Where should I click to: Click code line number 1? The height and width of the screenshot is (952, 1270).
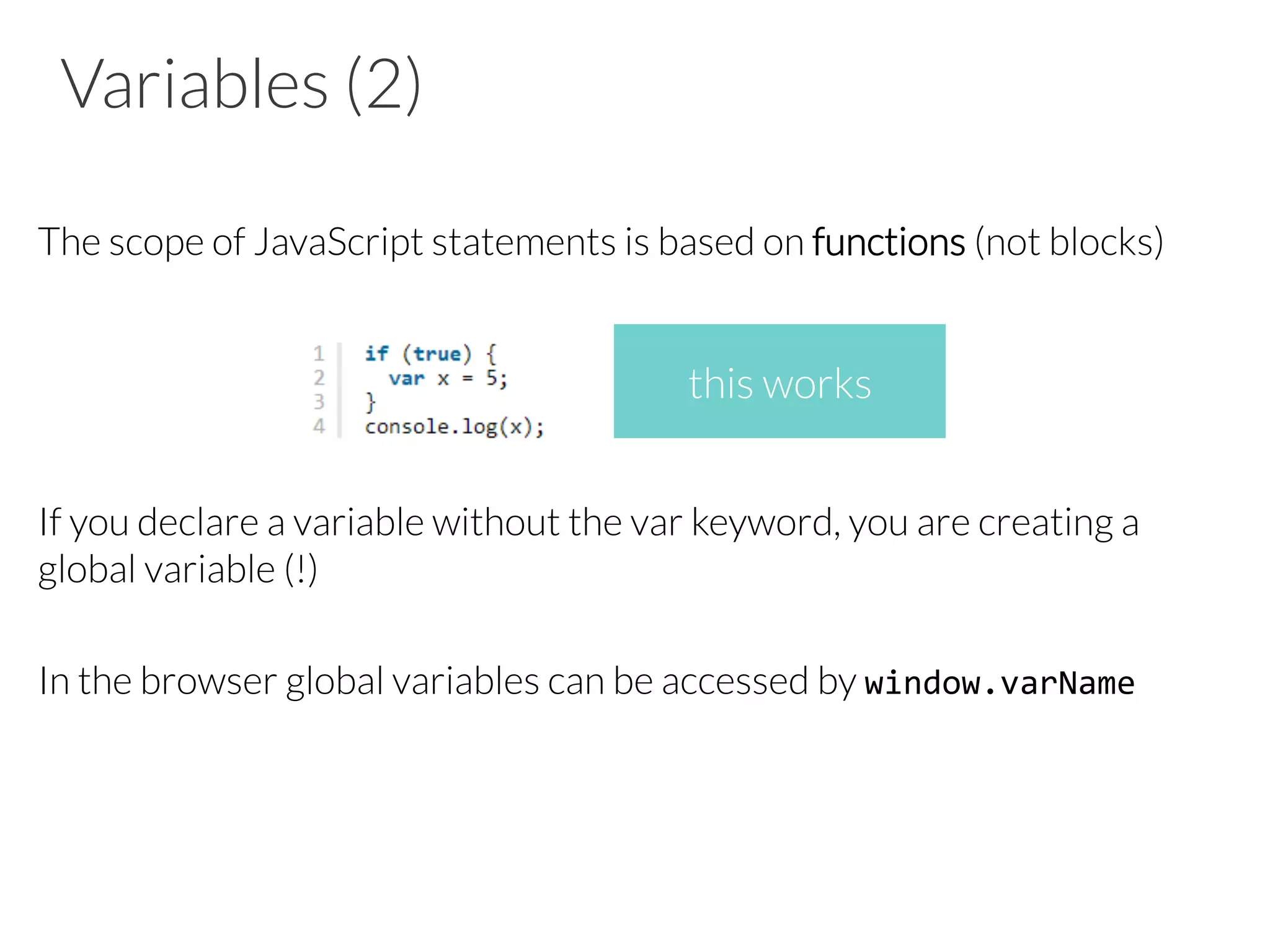click(x=319, y=353)
